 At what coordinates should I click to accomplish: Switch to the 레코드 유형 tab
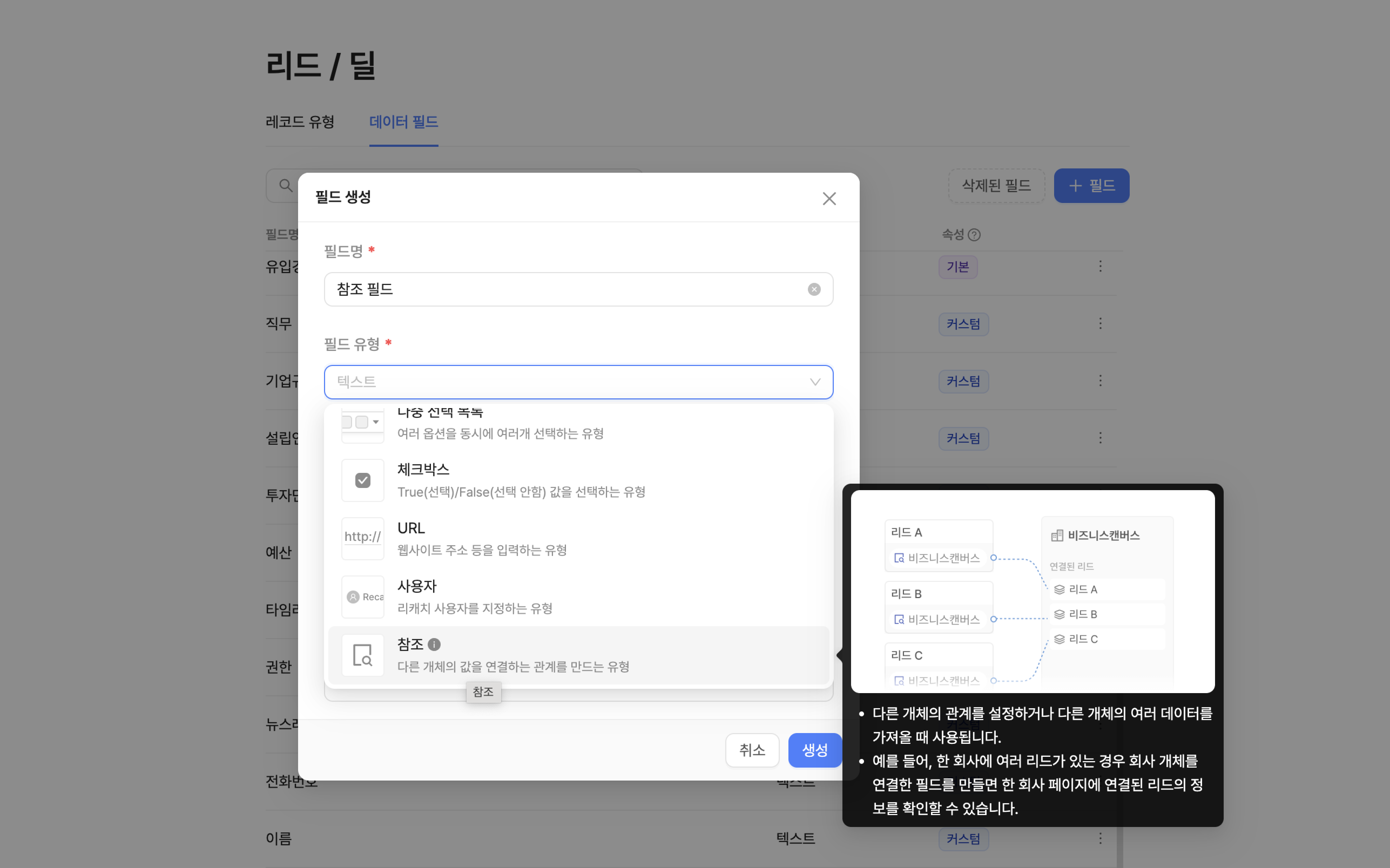(x=300, y=122)
